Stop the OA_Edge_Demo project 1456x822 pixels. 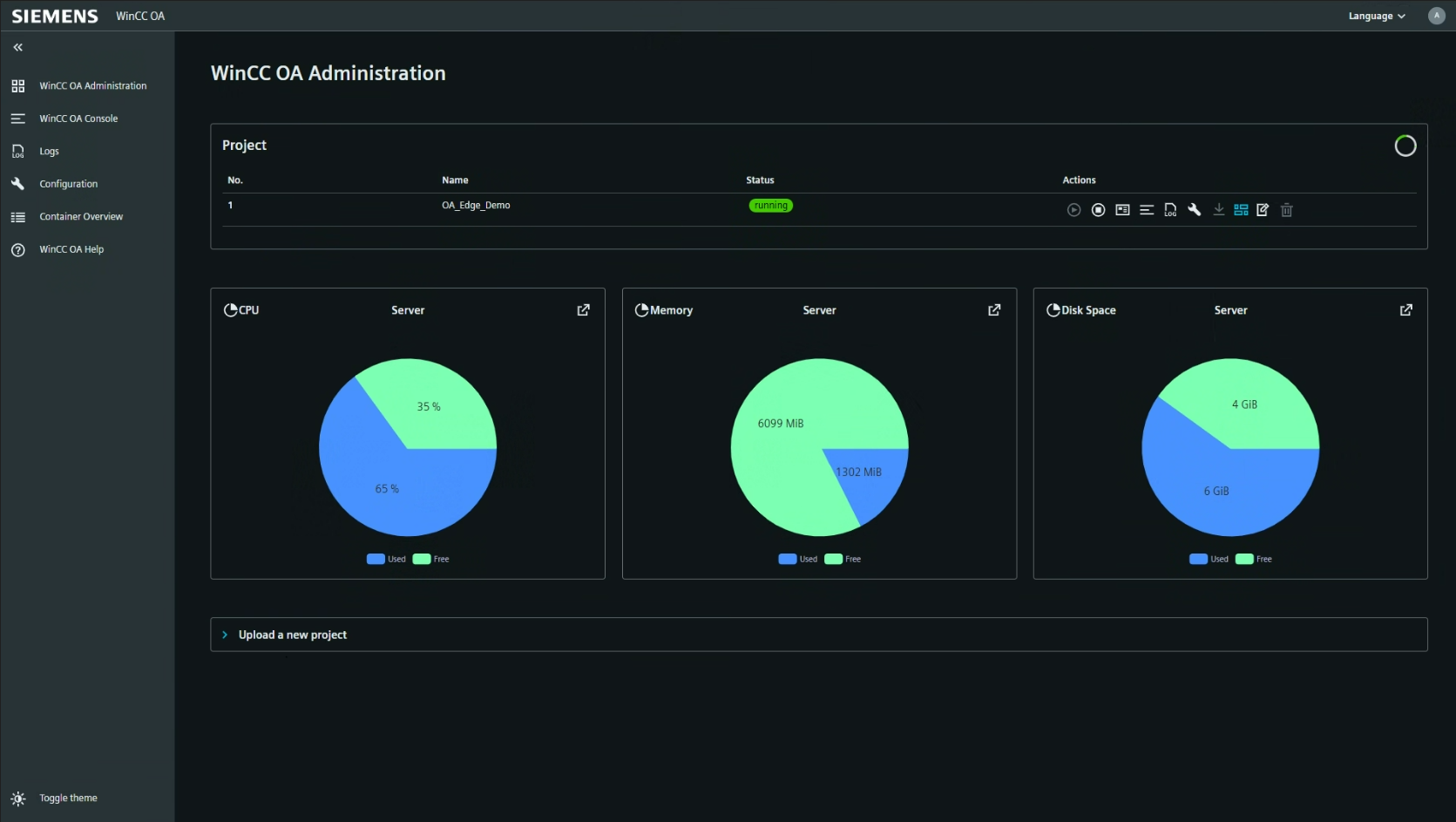pyautogui.click(x=1098, y=210)
